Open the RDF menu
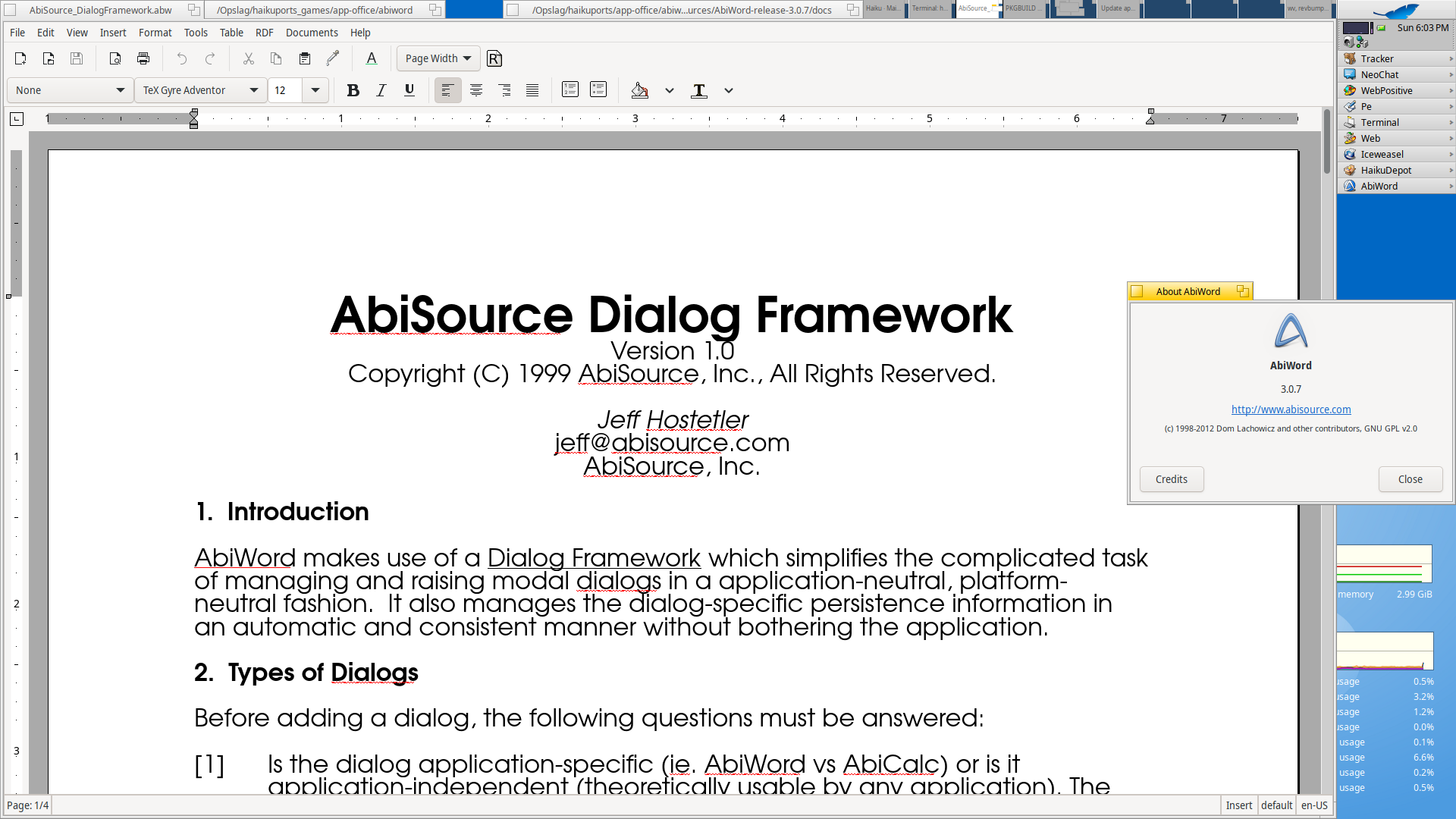The height and width of the screenshot is (819, 1456). (x=264, y=33)
